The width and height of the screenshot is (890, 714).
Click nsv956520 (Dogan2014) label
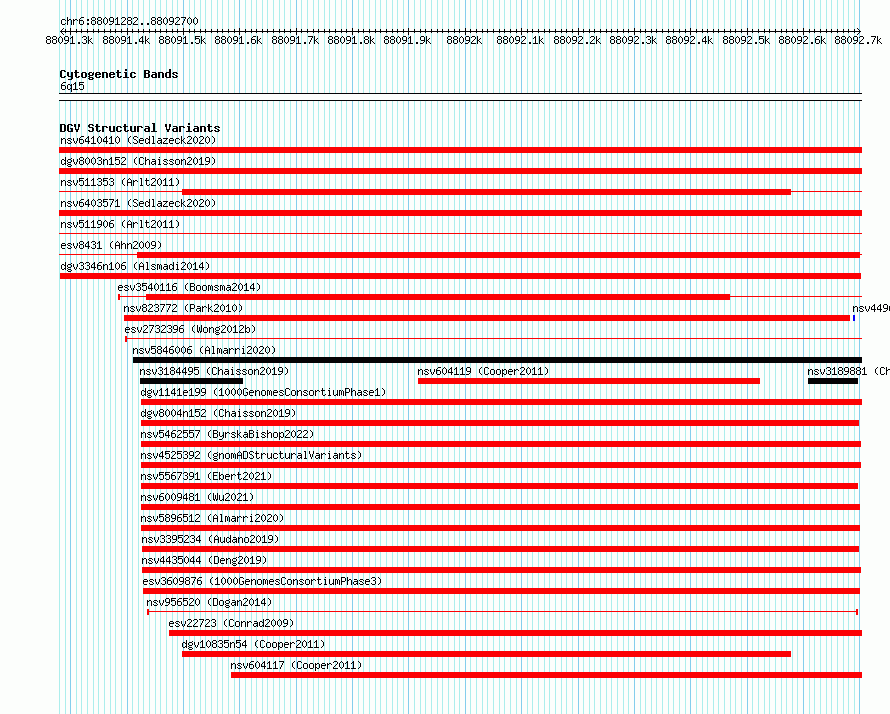pyautogui.click(x=209, y=602)
